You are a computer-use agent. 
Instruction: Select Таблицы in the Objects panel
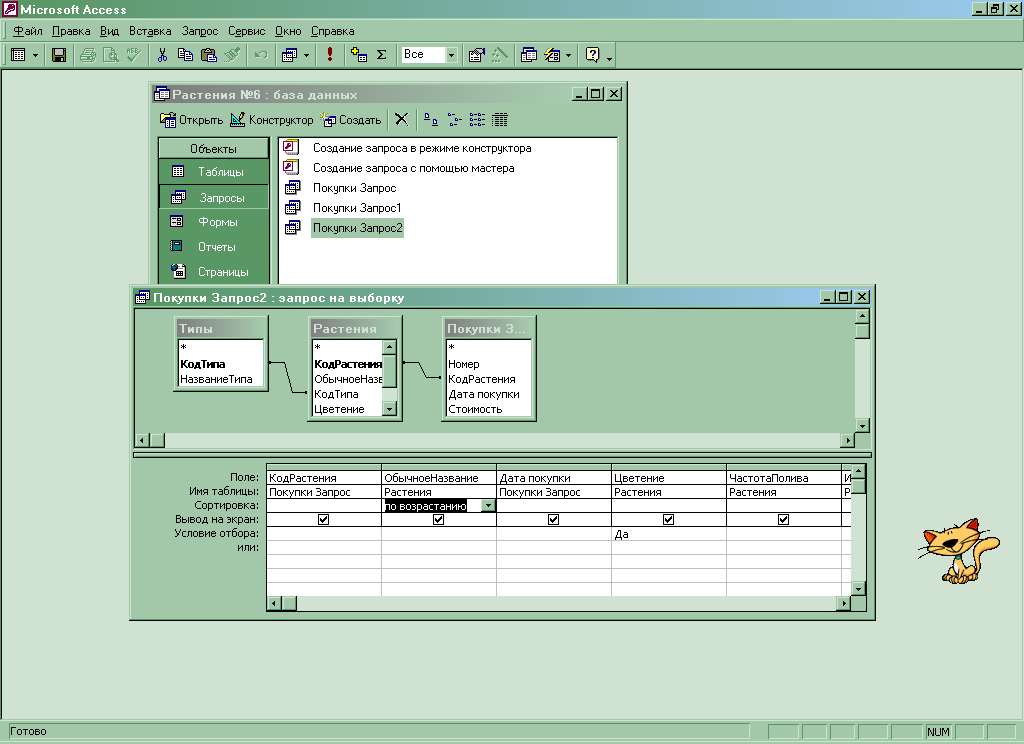213,172
